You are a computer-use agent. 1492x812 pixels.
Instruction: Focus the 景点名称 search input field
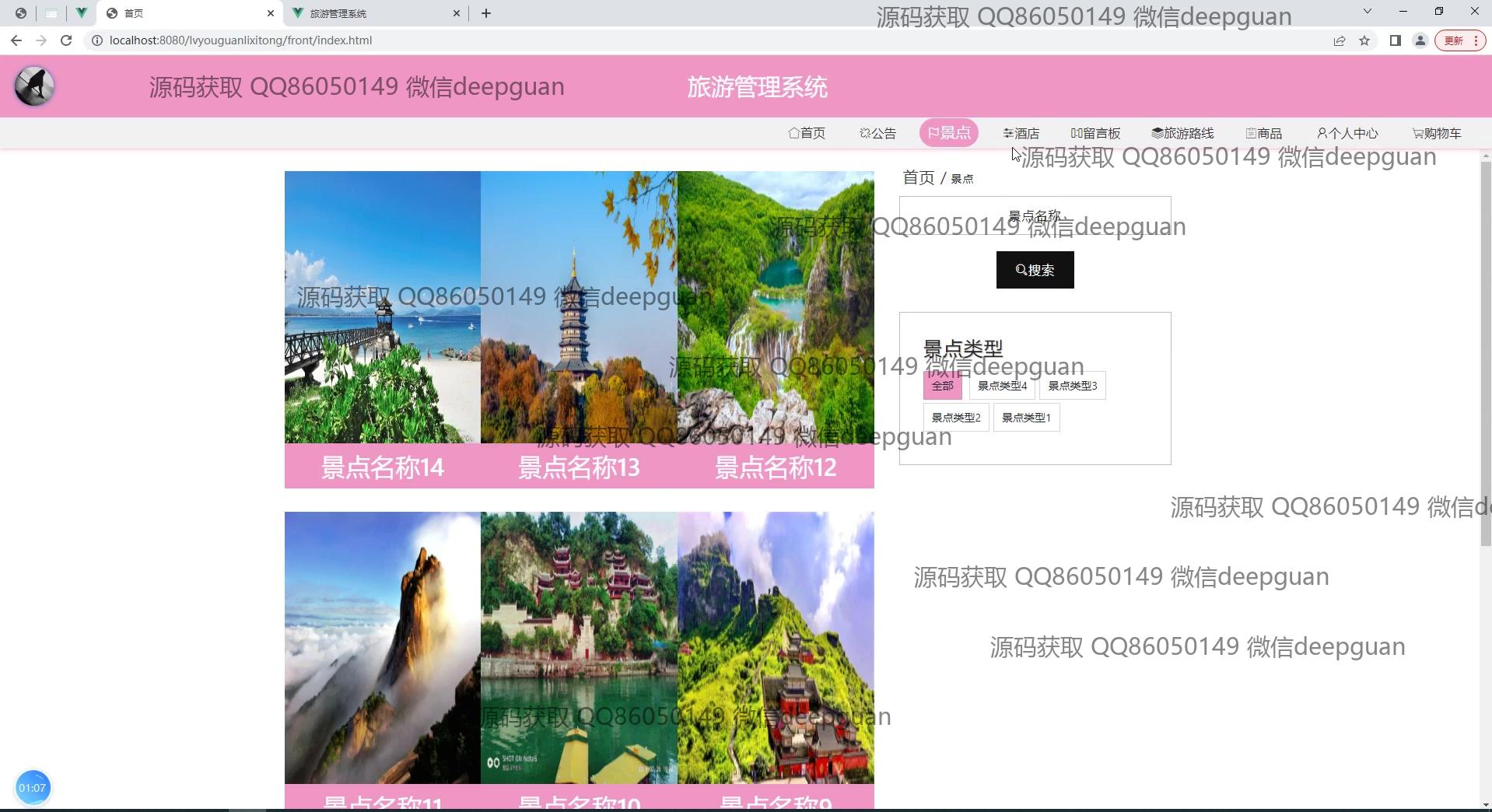coord(1035,215)
